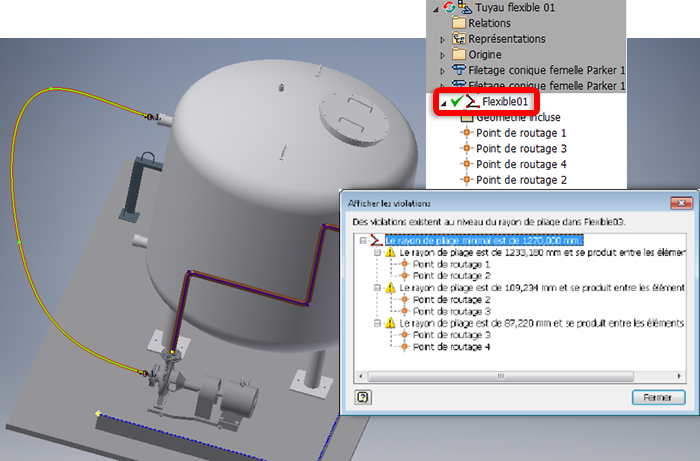Select Point de routage 3 in browser tree

(521, 149)
